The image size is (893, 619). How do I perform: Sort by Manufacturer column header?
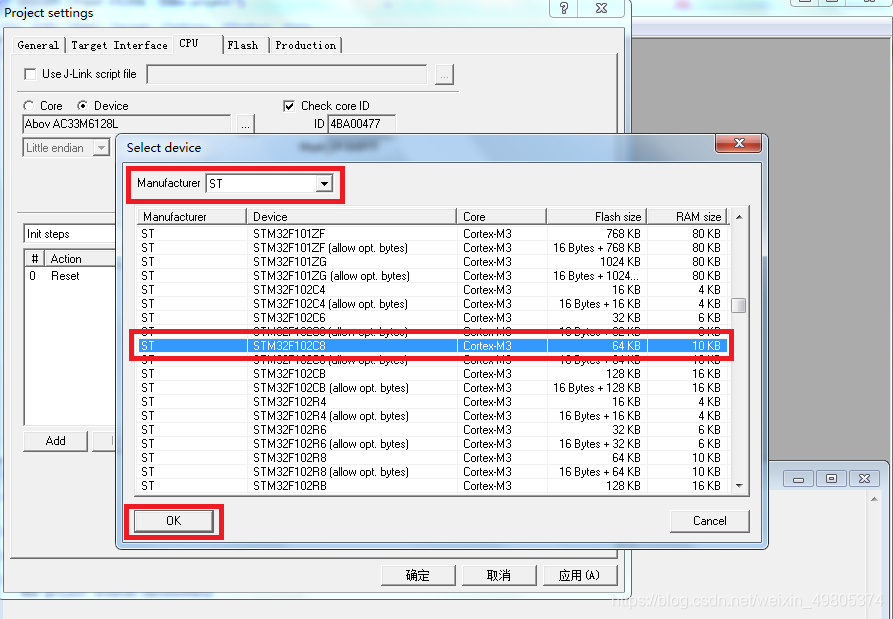[192, 216]
